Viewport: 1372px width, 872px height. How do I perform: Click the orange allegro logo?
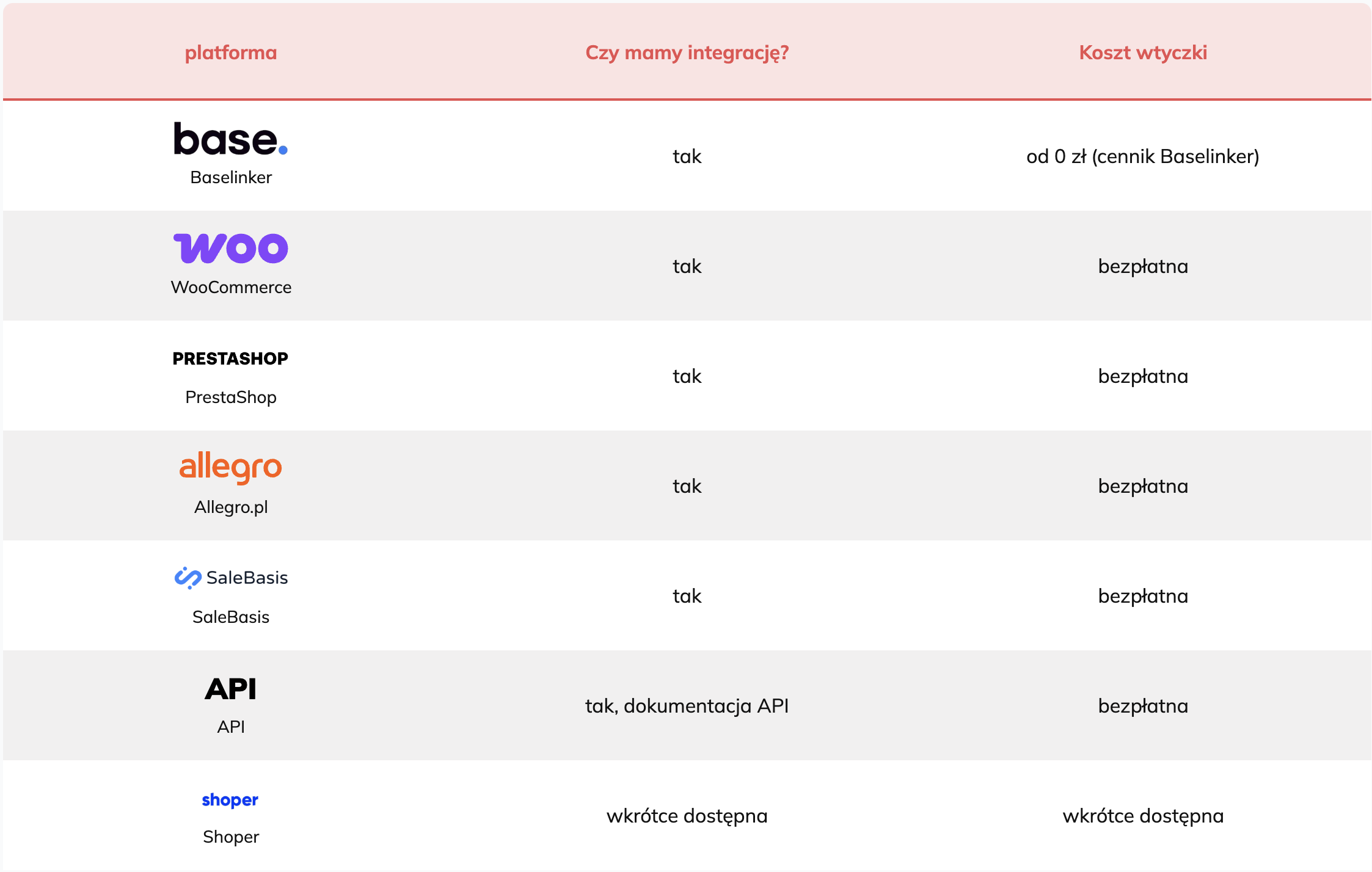click(x=230, y=468)
